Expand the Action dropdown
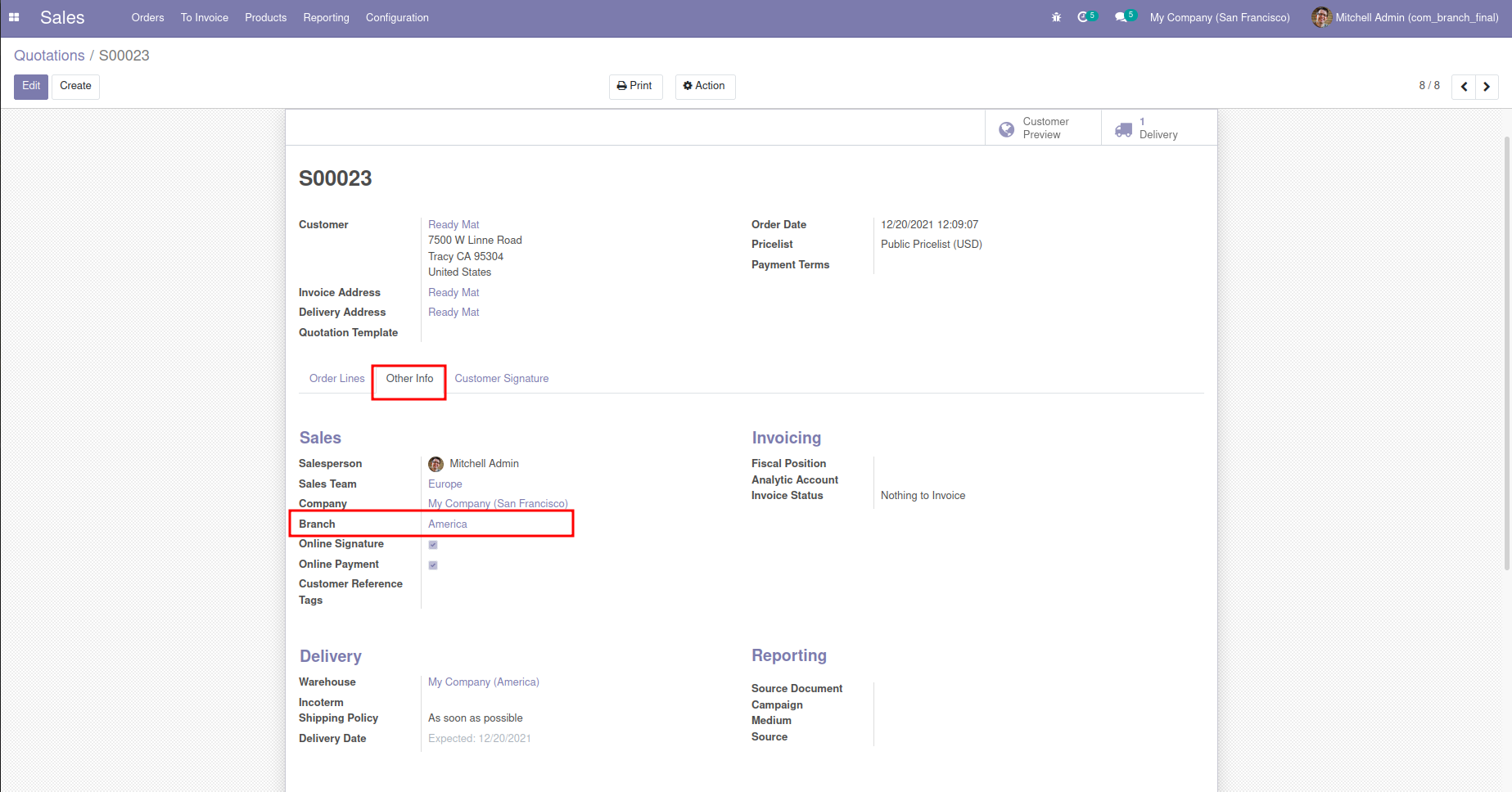 [705, 86]
